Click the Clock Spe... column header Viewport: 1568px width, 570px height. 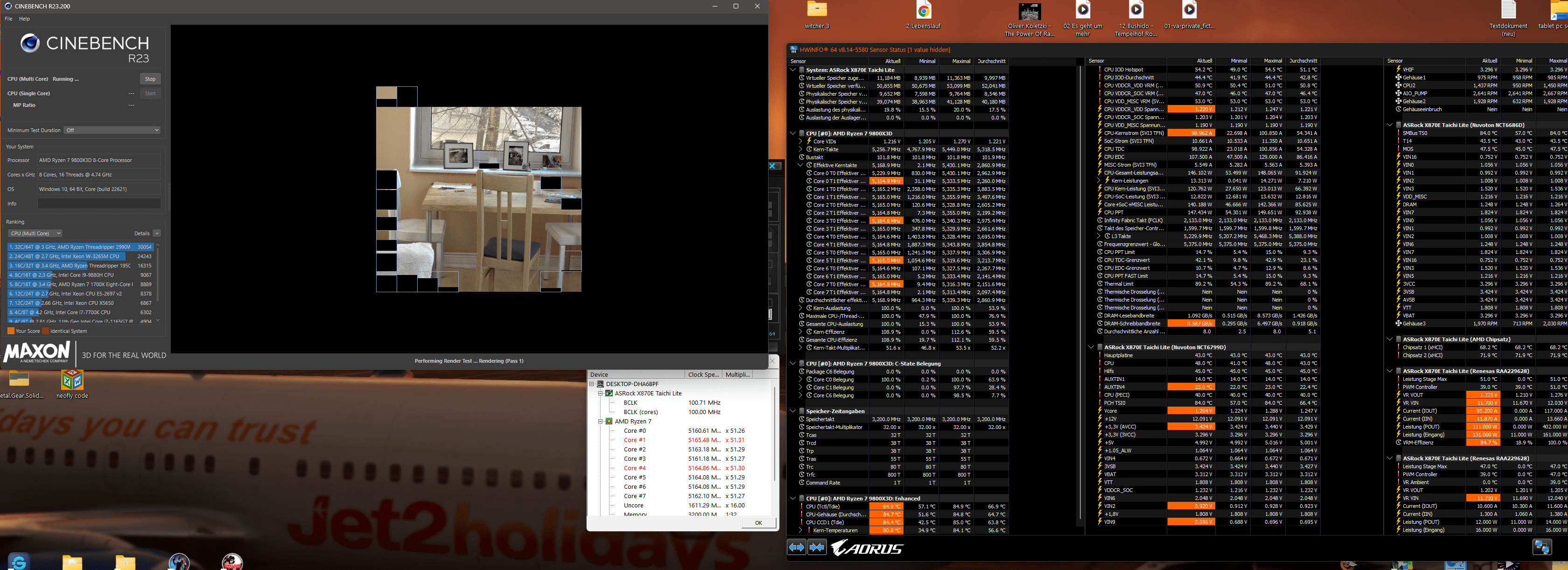click(704, 374)
